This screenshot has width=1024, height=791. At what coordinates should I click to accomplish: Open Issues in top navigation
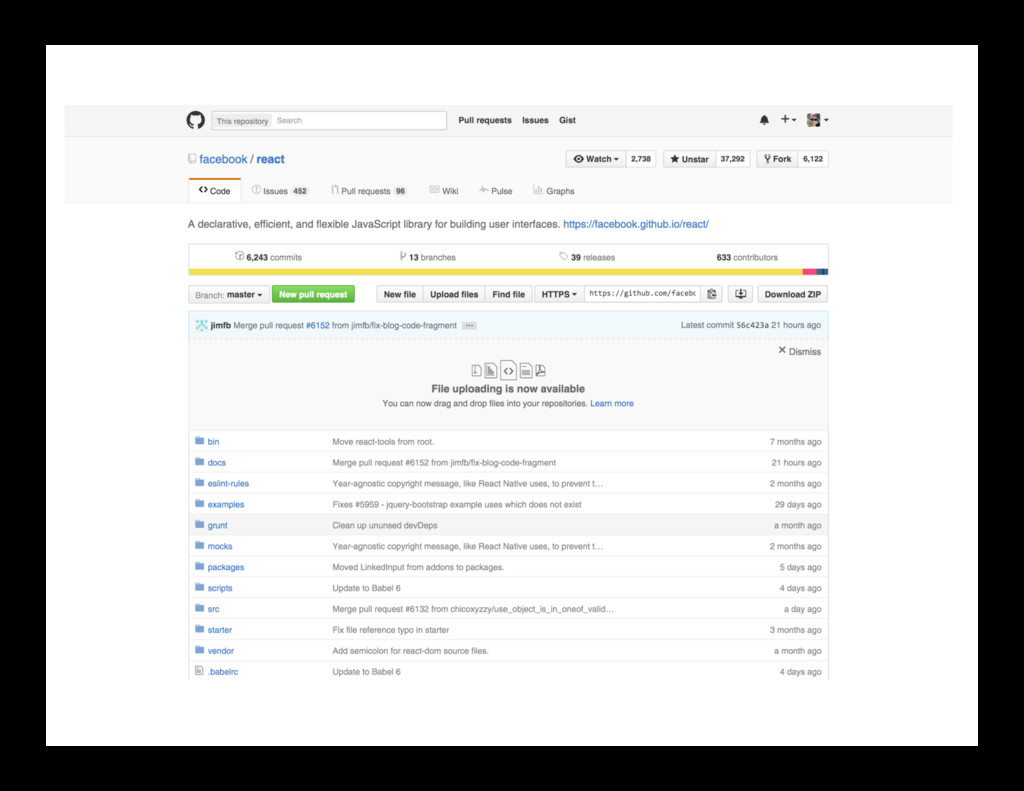(535, 120)
